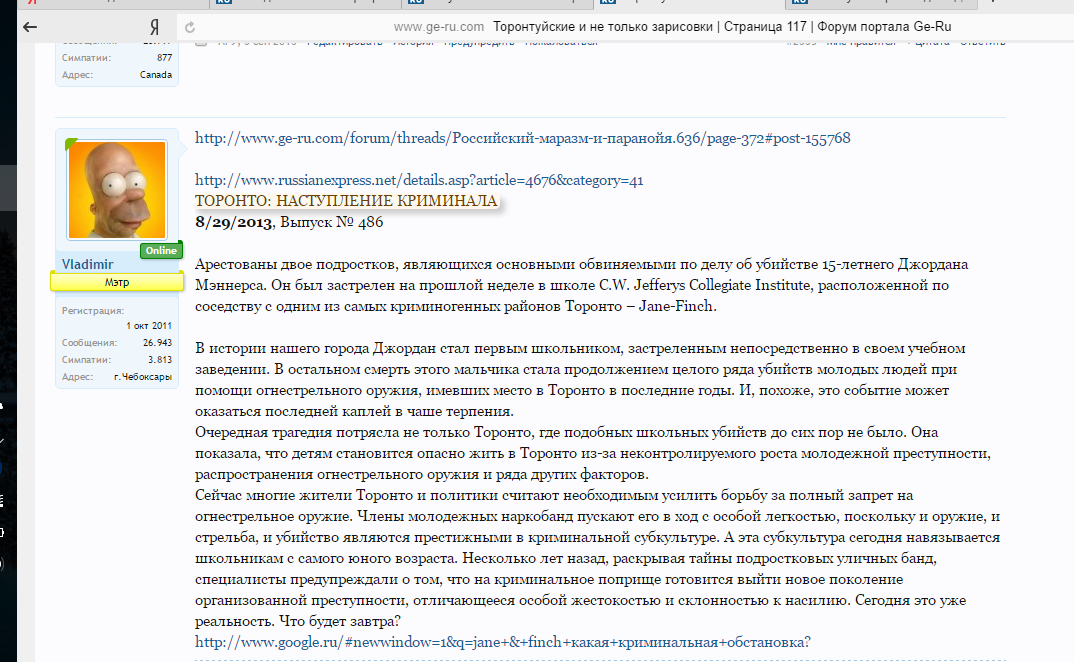This screenshot has width=1074, height=662.
Task: Click the previous user's likes count 877
Action: pos(164,58)
